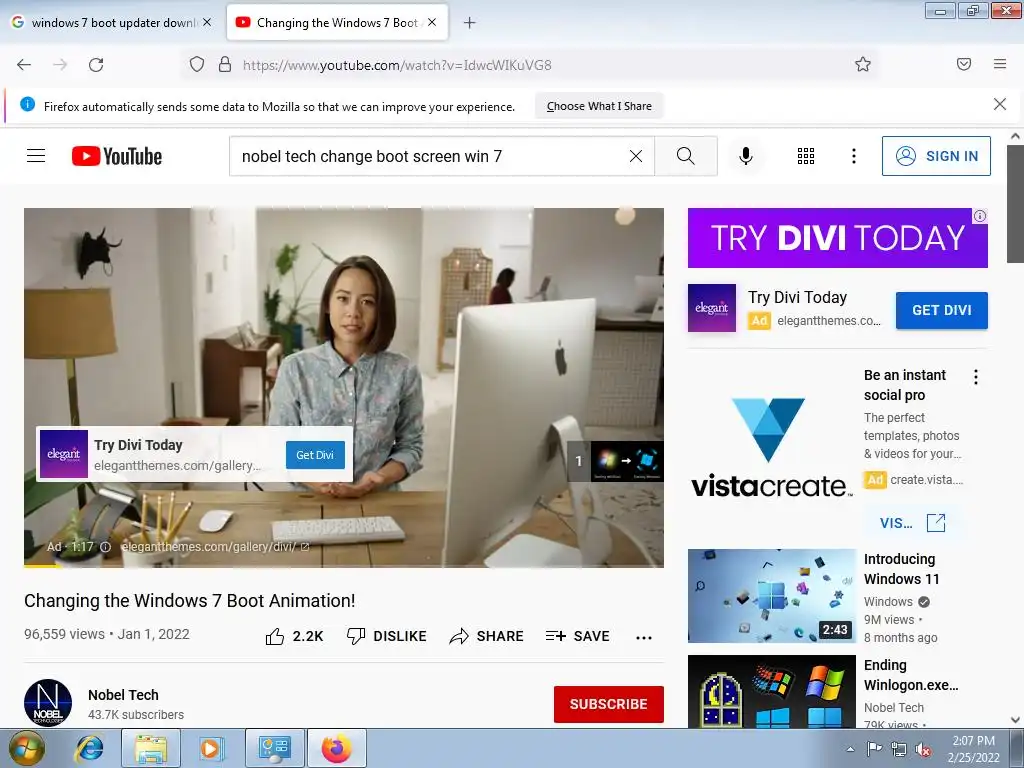Viewport: 1024px width, 768px height.
Task: Open the Windows Start menu
Action: pos(25,748)
